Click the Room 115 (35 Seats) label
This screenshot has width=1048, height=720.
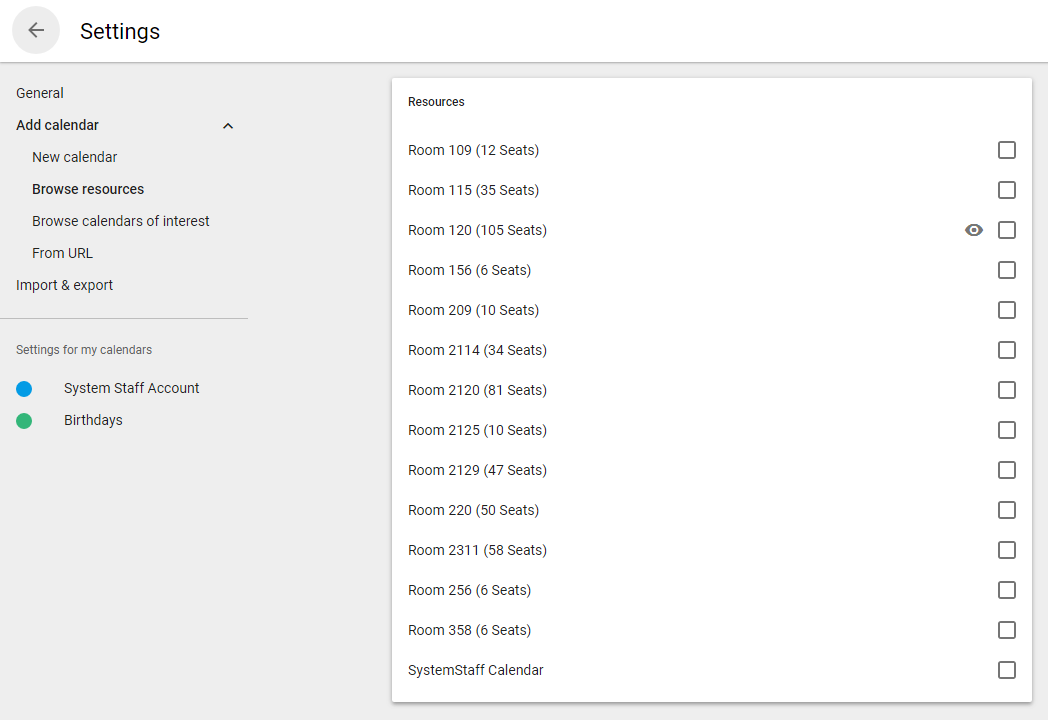tap(473, 191)
